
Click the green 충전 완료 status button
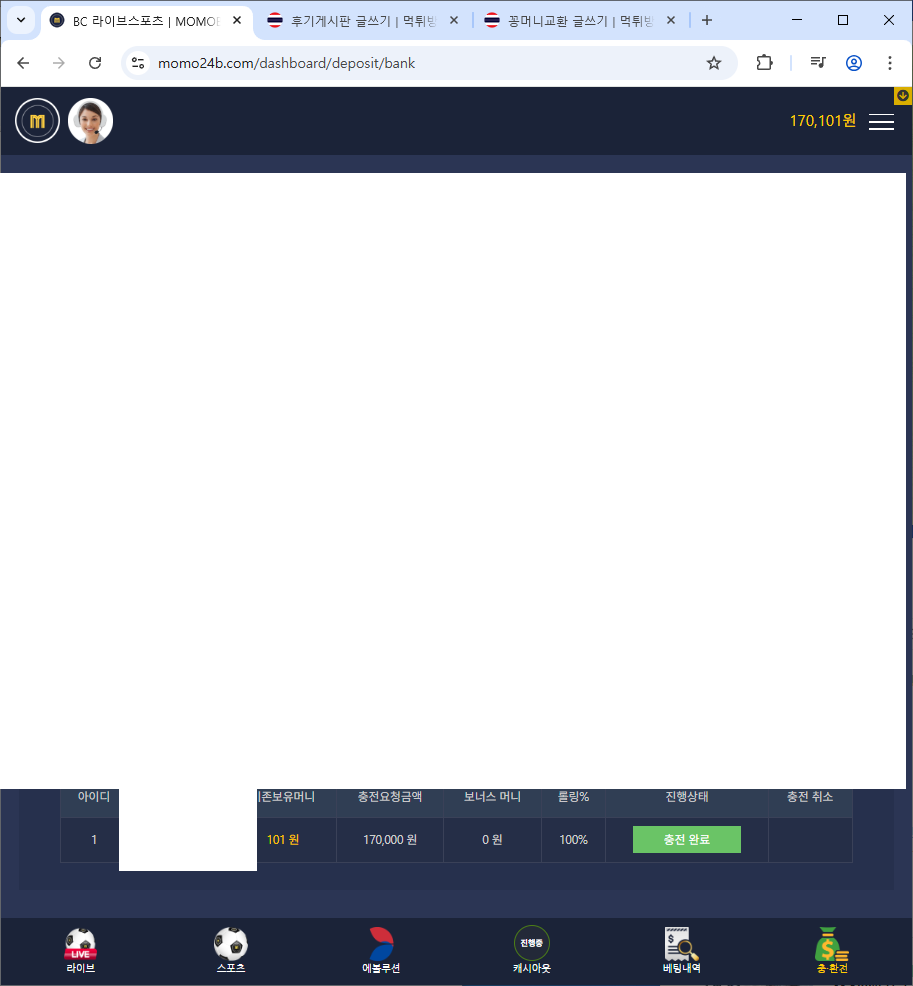(x=686, y=839)
